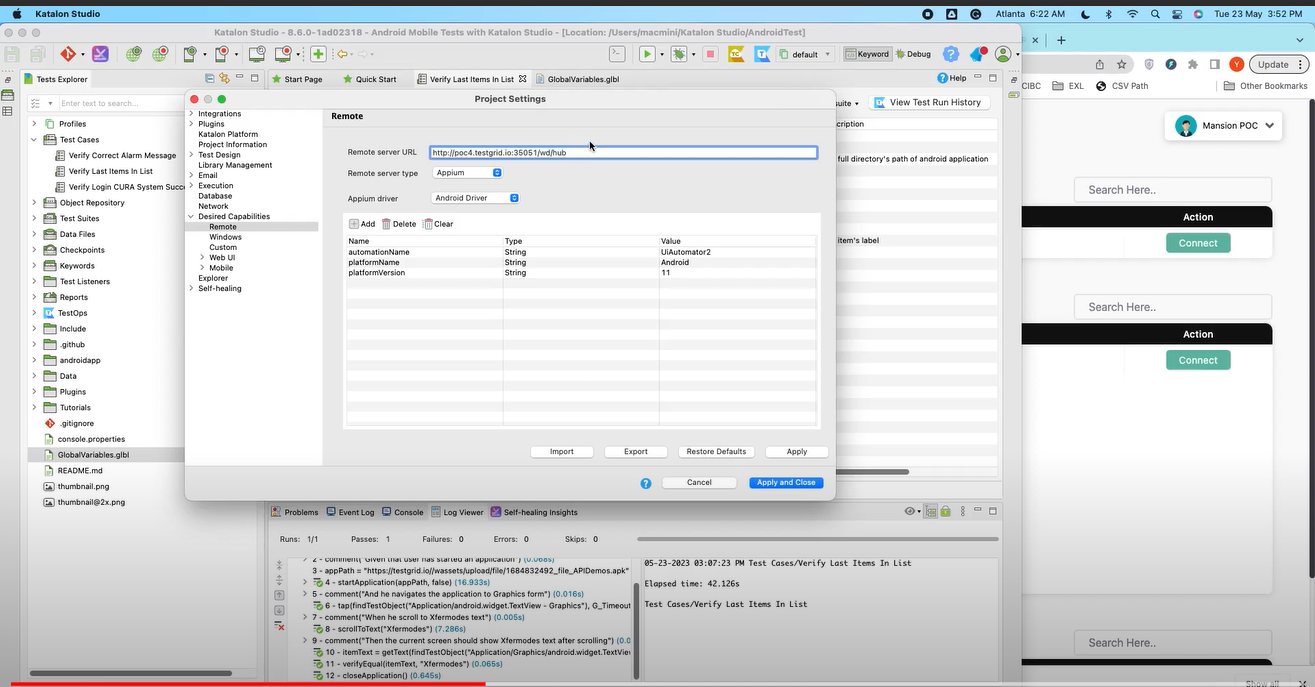This screenshot has height=687, width=1315.
Task: Focus the Tests Explorer search box
Action: 120,103
